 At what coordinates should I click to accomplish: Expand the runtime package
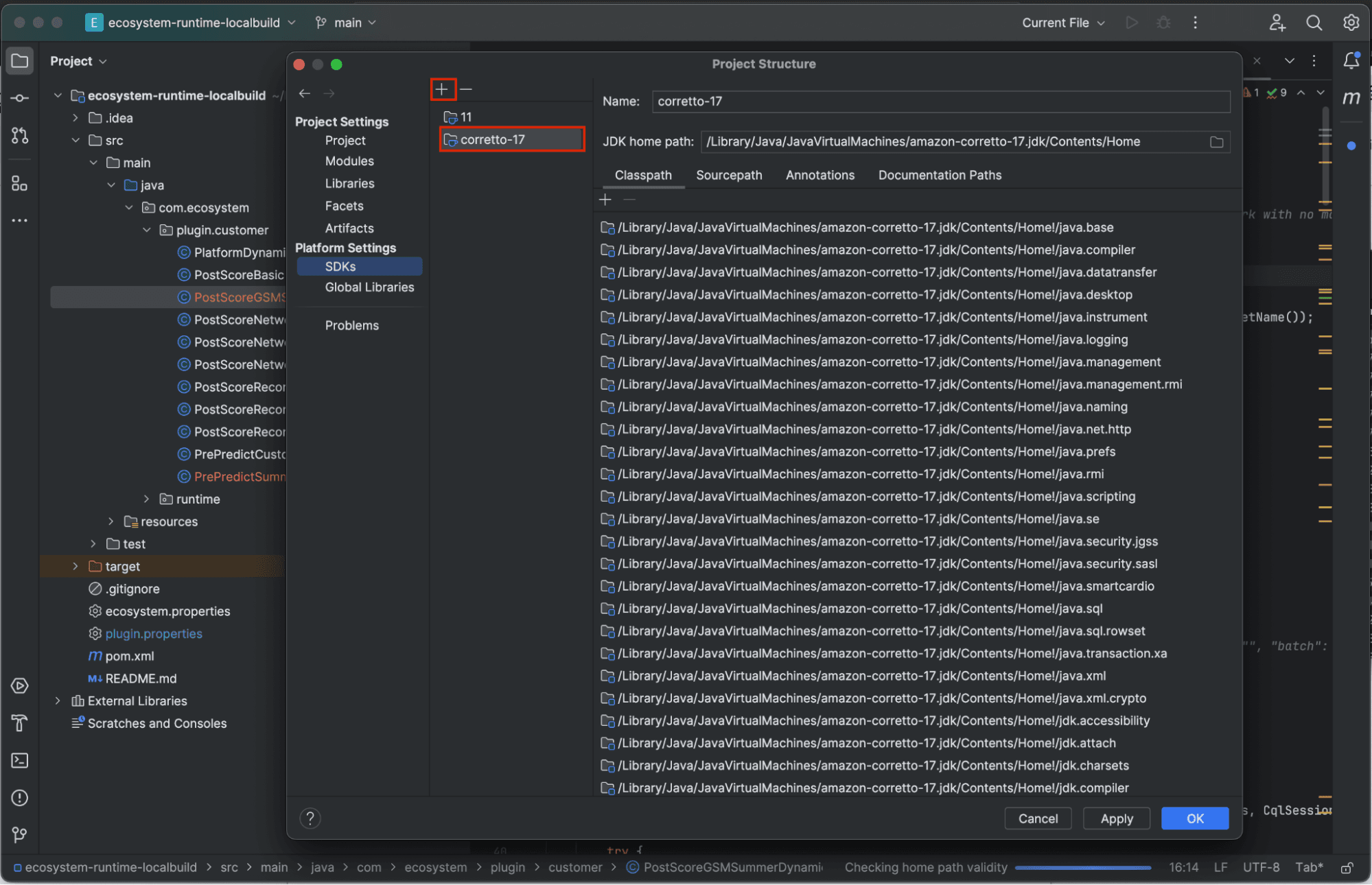tap(146, 499)
